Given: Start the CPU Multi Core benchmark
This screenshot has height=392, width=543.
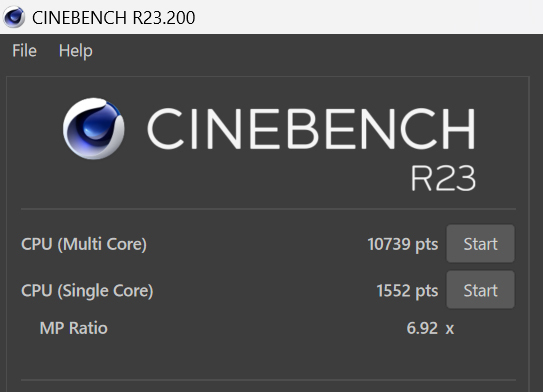Looking at the screenshot, I should click(480, 244).
